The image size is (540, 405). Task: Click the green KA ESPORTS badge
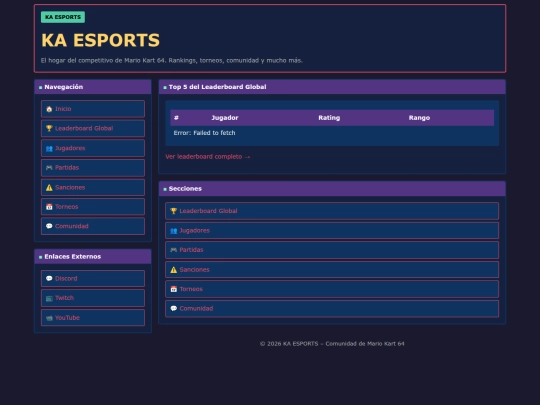pyautogui.click(x=63, y=17)
